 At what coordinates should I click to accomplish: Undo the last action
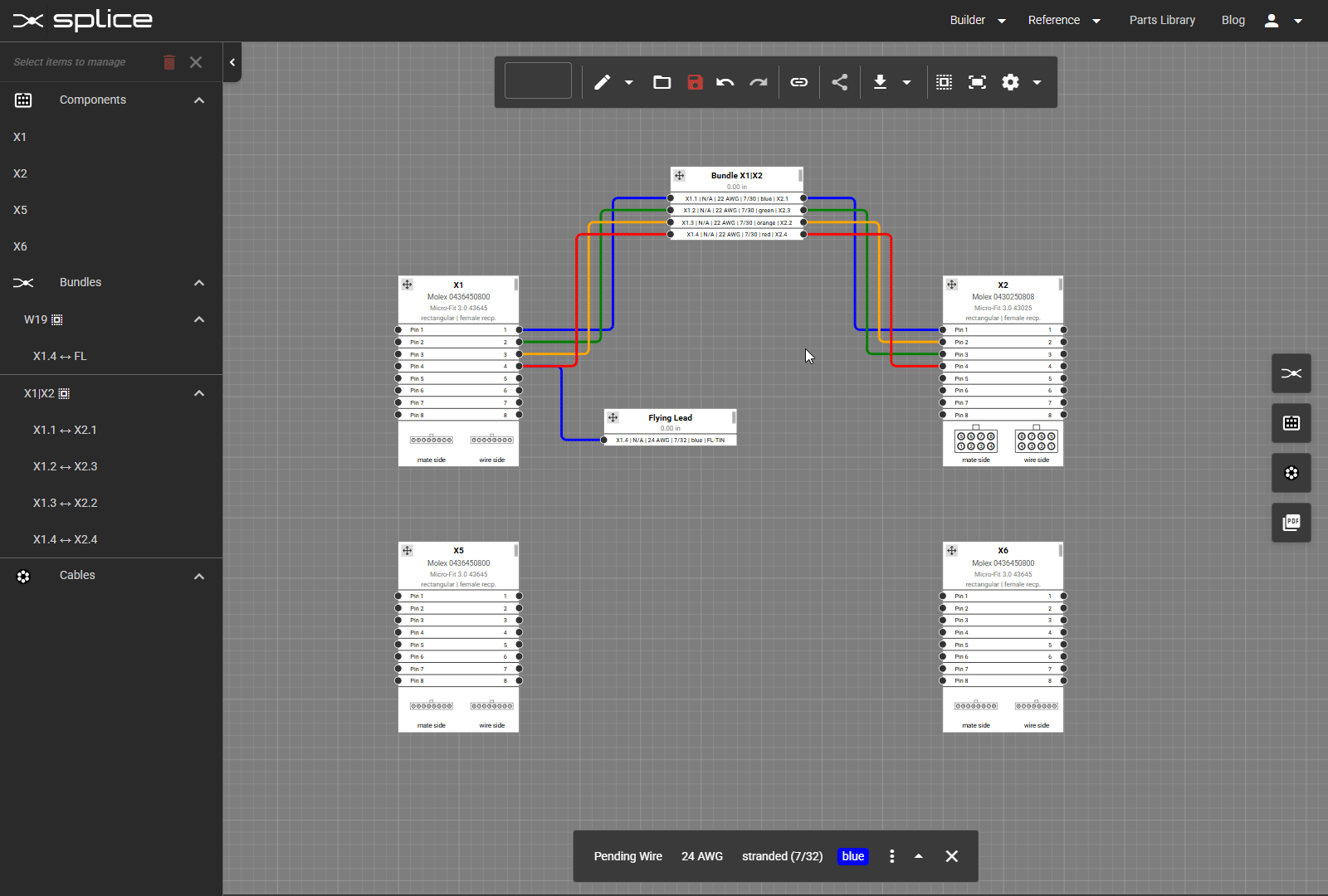pyautogui.click(x=725, y=82)
